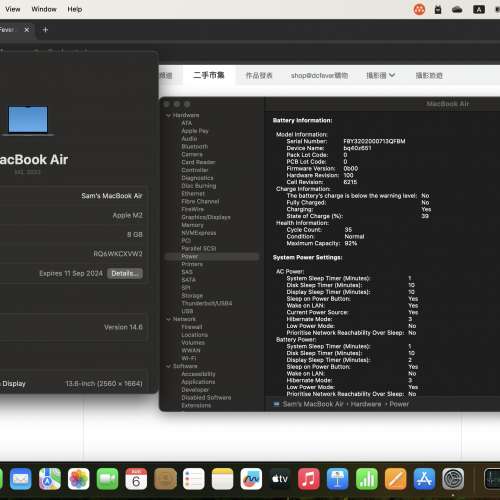Open the View menu
Viewport: 500px width, 500px height.
click(13, 9)
